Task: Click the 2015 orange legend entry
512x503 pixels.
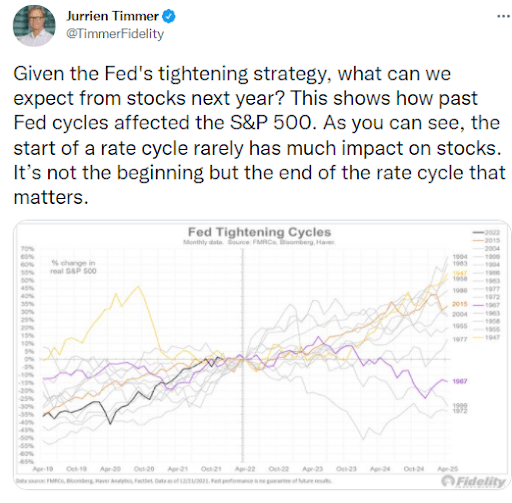Action: pos(486,241)
